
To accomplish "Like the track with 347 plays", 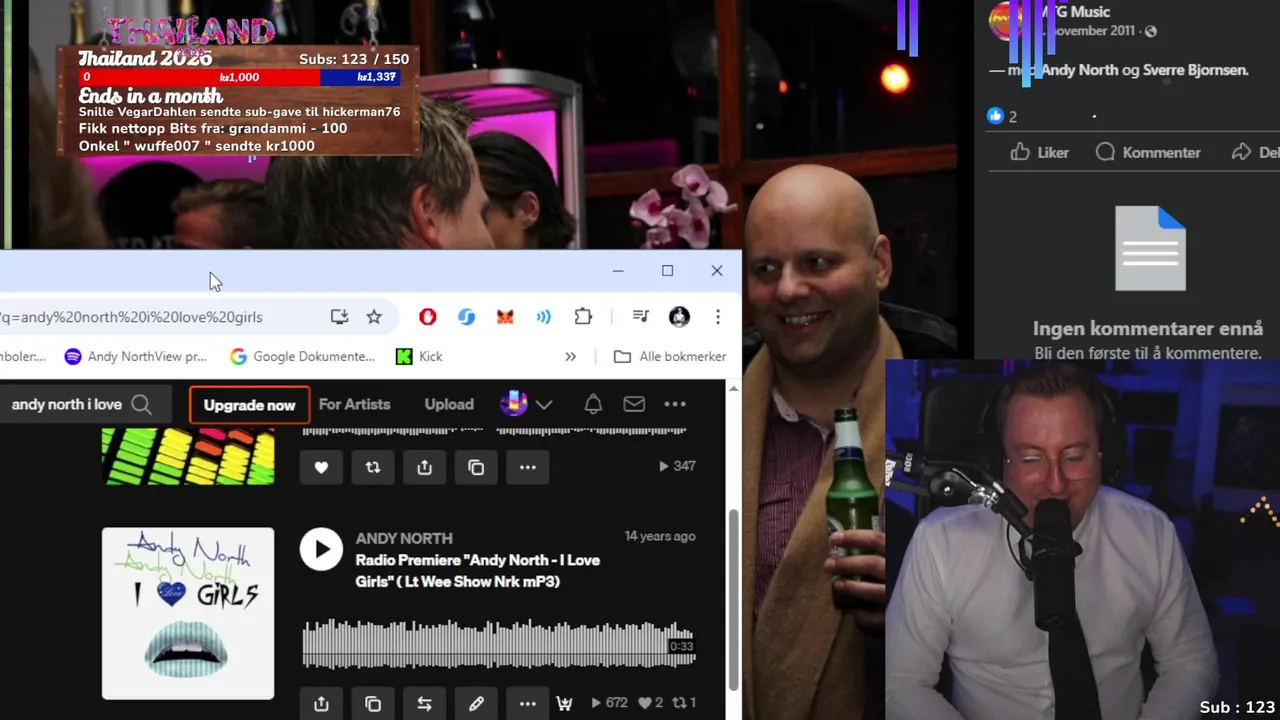I will 321,467.
